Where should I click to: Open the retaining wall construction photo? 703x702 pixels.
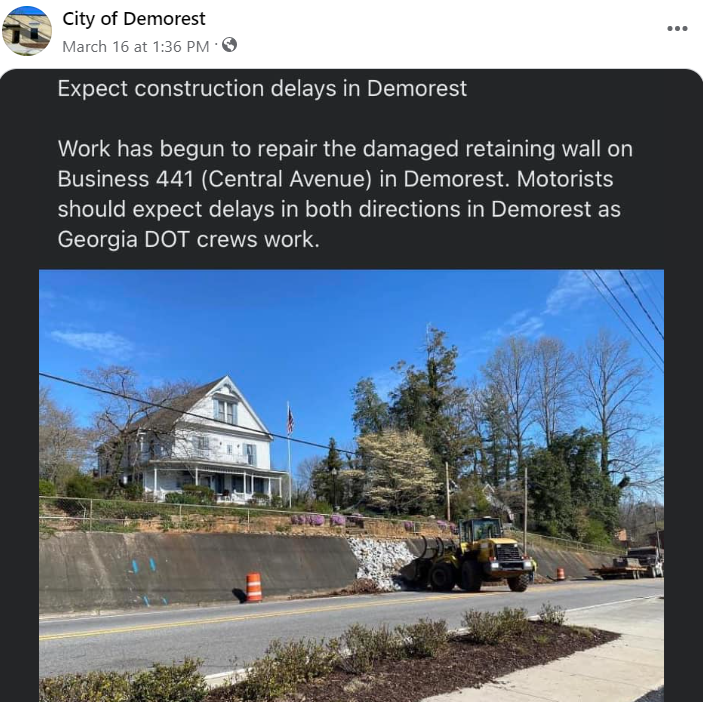pyautogui.click(x=351, y=485)
